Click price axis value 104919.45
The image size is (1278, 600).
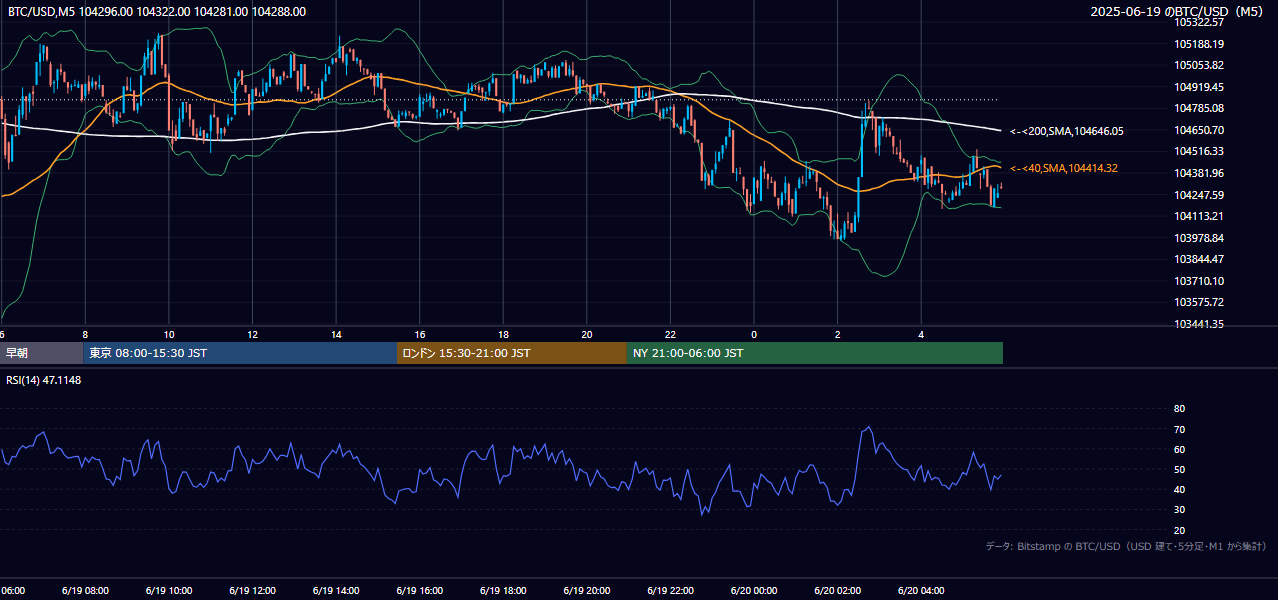1199,87
